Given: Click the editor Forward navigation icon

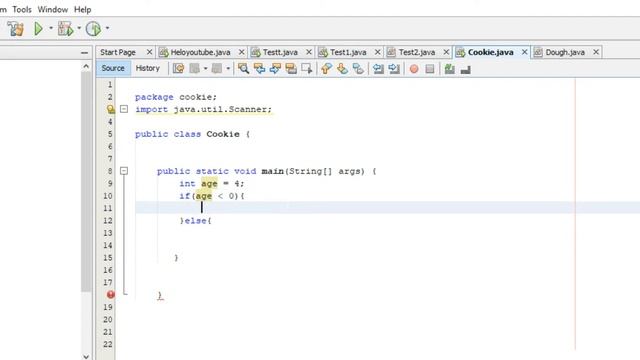Looking at the screenshot, I should pos(217,69).
